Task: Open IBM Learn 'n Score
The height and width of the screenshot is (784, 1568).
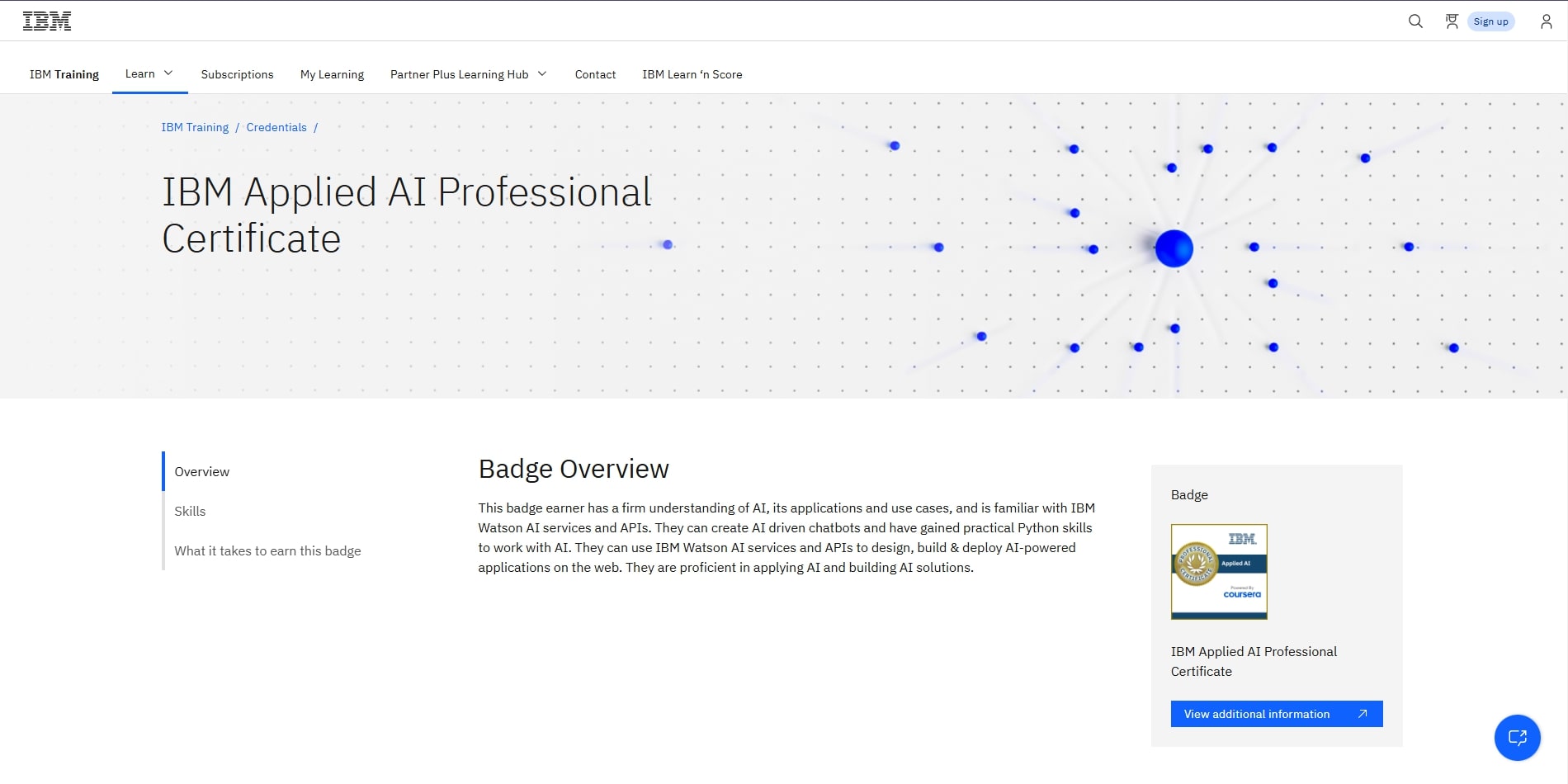Action: coord(692,74)
